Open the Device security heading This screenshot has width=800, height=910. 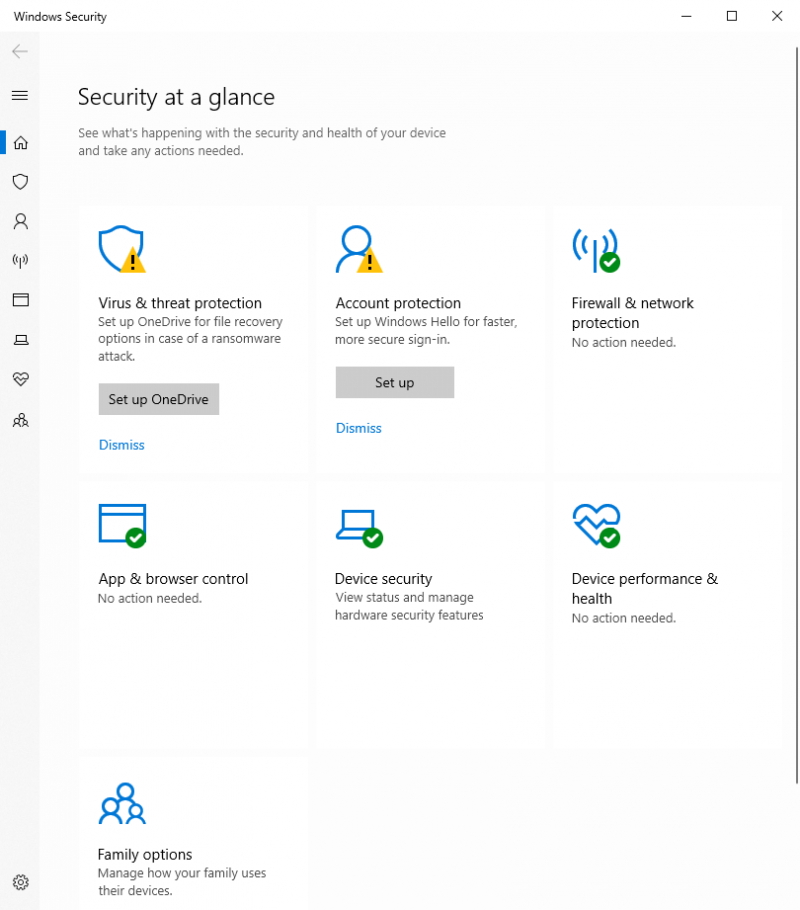click(x=384, y=579)
